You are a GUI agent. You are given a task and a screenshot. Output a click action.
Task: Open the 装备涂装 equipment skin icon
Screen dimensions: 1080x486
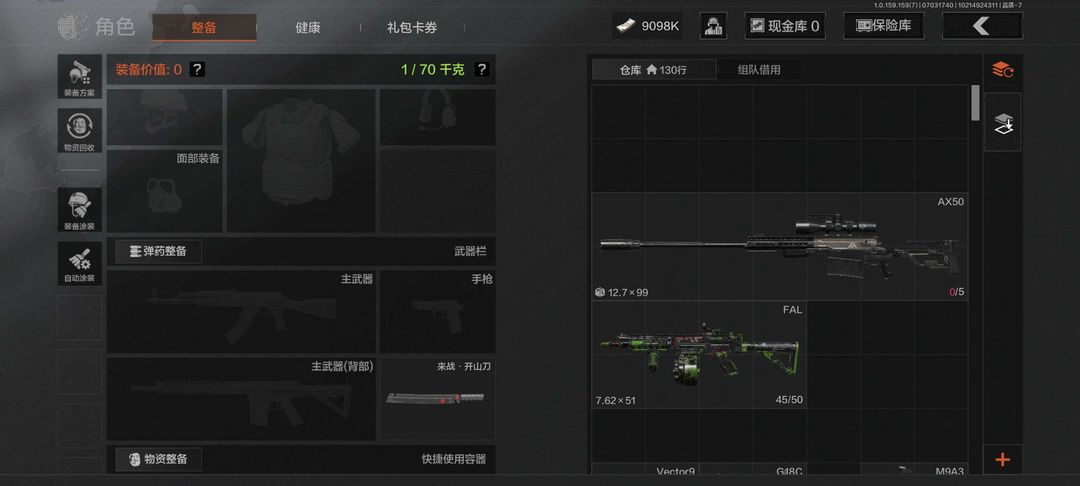coord(80,210)
